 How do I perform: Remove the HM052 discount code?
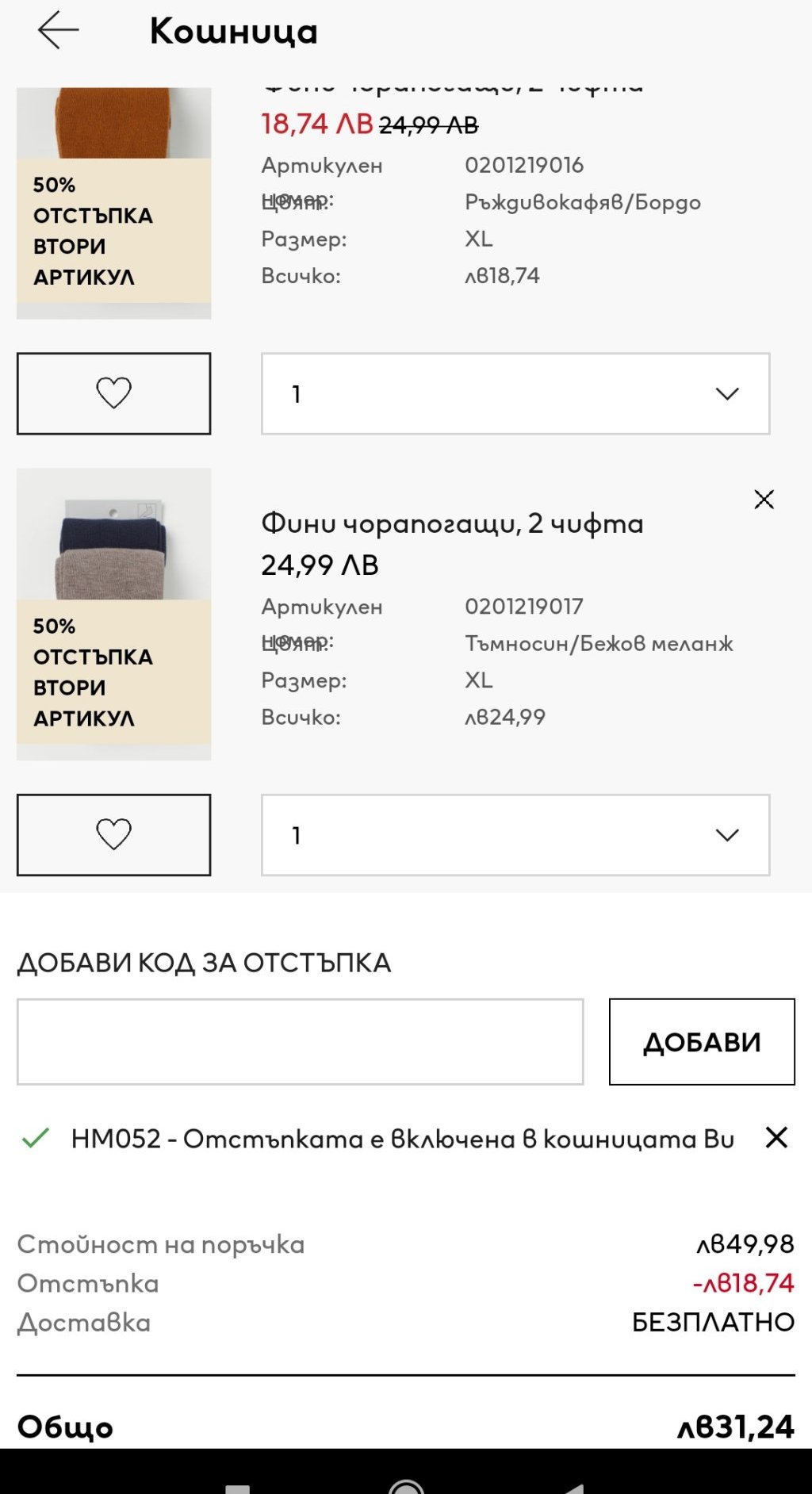(x=776, y=1137)
